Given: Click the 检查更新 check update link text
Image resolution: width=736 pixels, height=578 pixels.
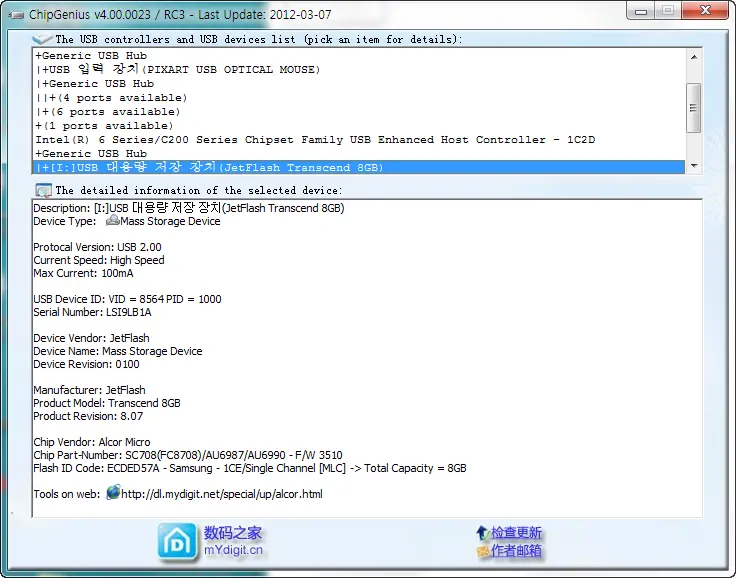Looking at the screenshot, I should coord(516,533).
